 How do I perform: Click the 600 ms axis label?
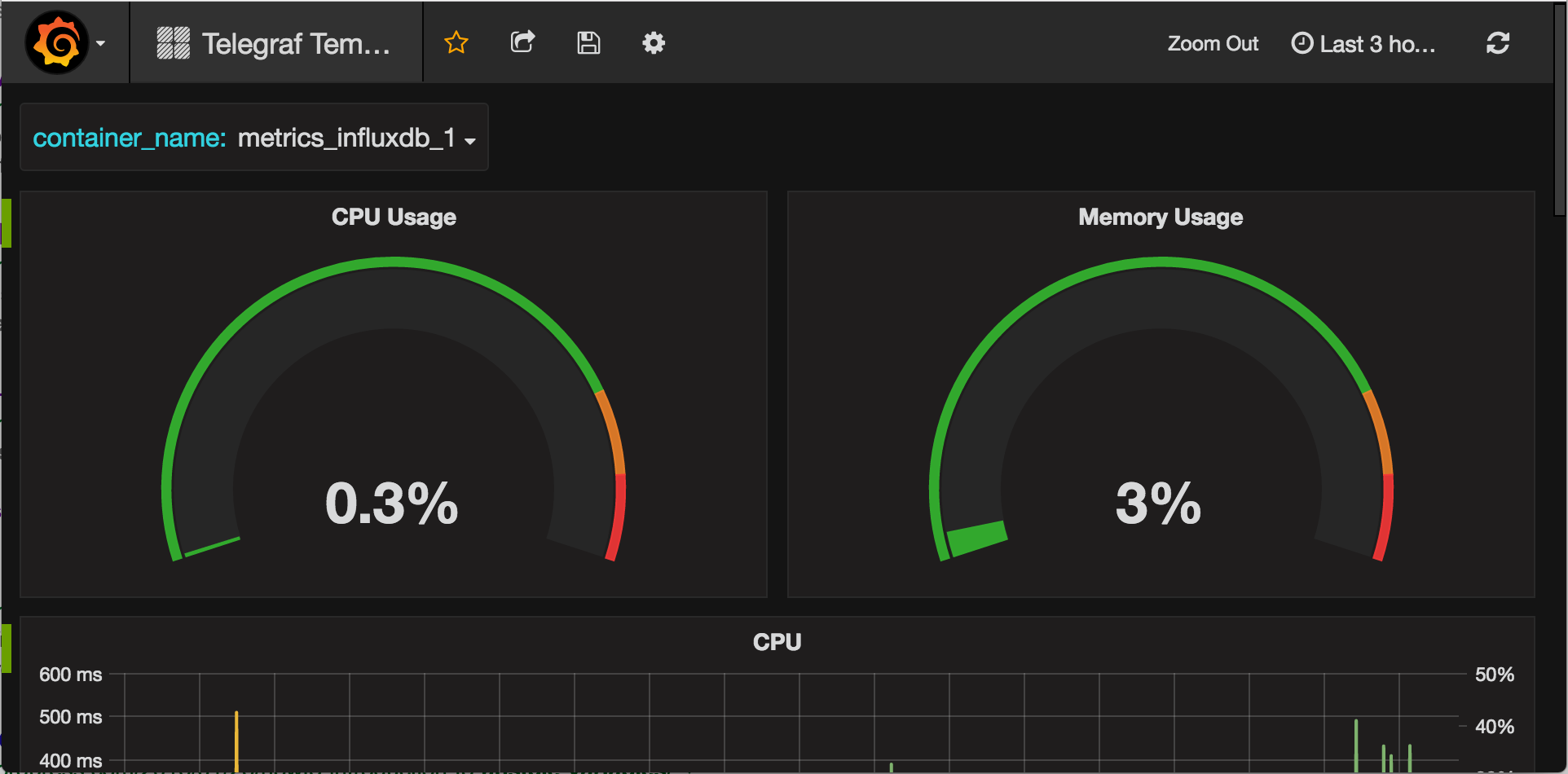pos(71,675)
